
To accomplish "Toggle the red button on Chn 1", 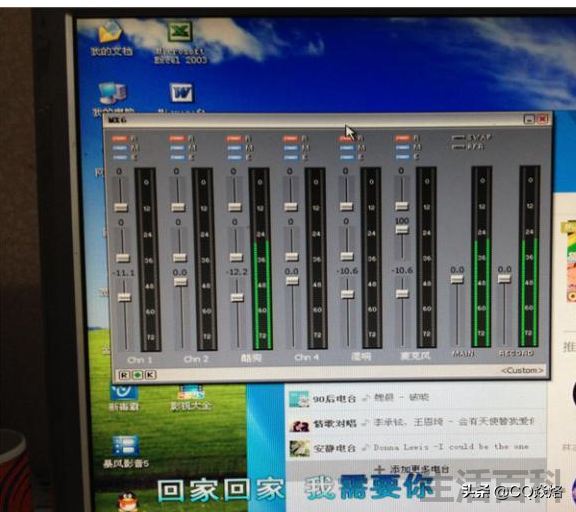I will (120, 139).
